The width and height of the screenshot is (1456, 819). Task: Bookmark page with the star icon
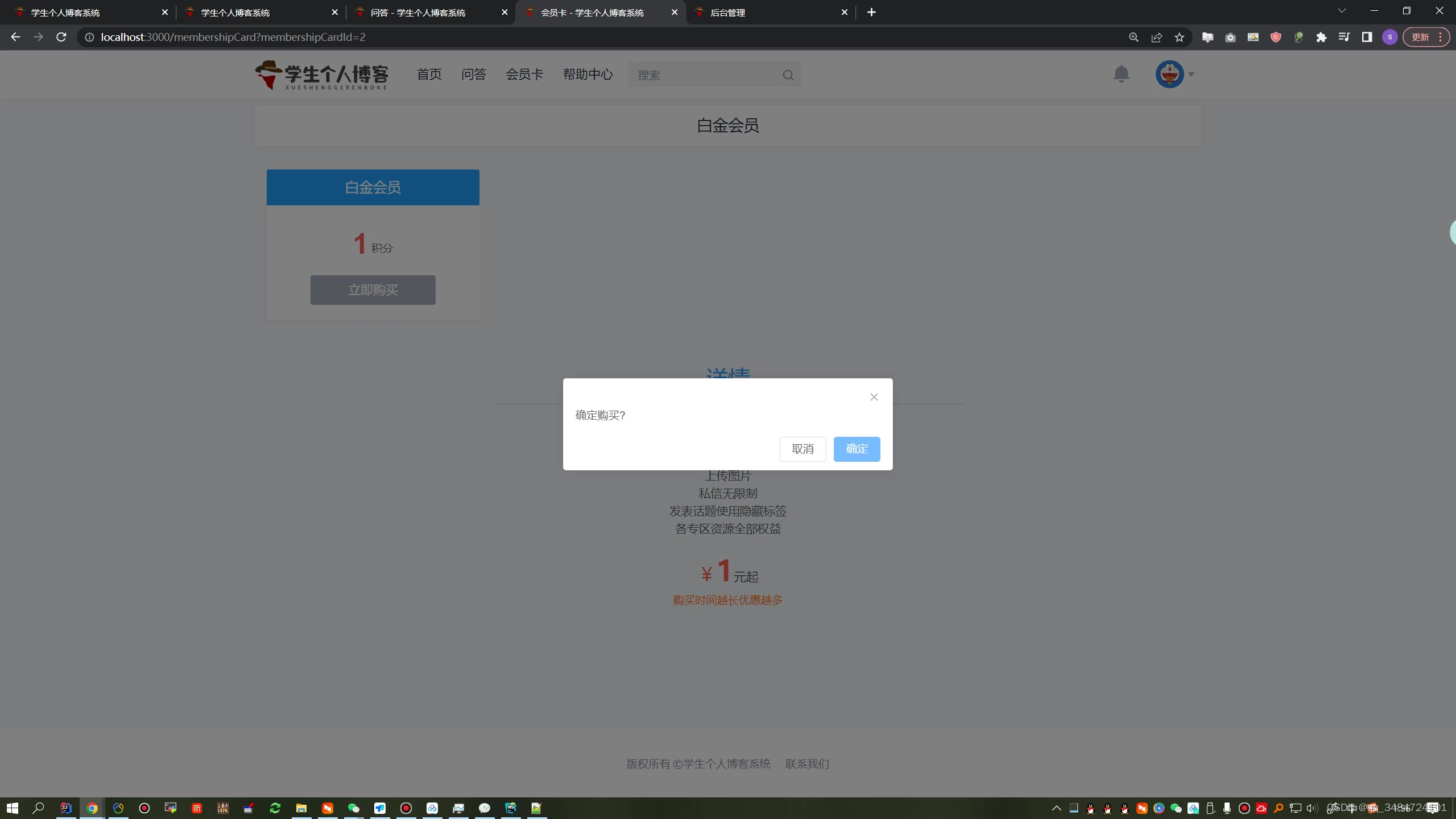click(1179, 38)
